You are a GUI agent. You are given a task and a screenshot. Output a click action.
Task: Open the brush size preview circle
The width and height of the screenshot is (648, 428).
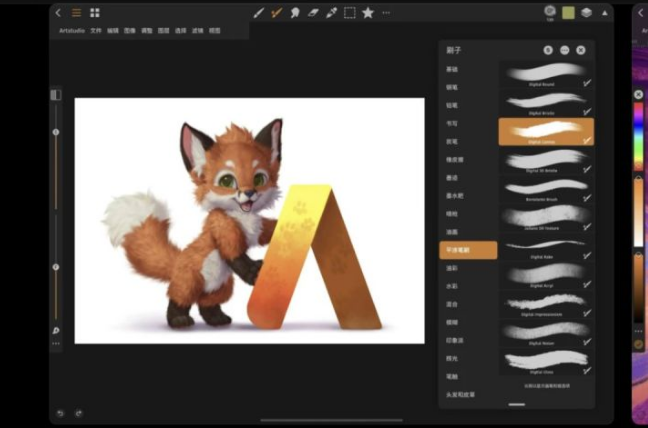pyautogui.click(x=549, y=11)
